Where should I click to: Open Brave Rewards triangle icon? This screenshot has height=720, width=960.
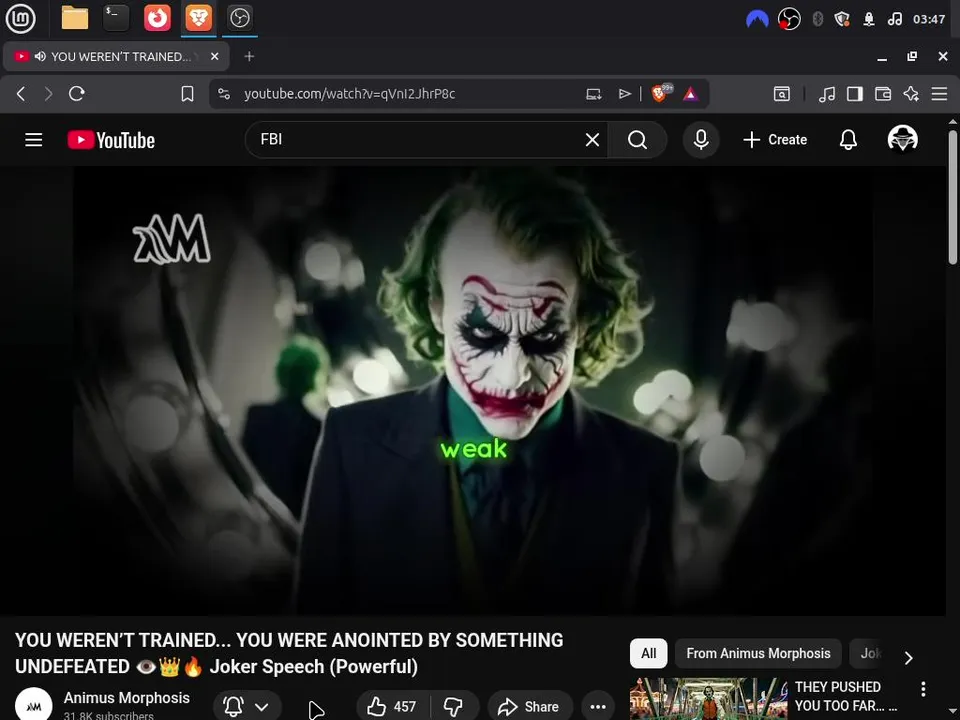[x=691, y=94]
